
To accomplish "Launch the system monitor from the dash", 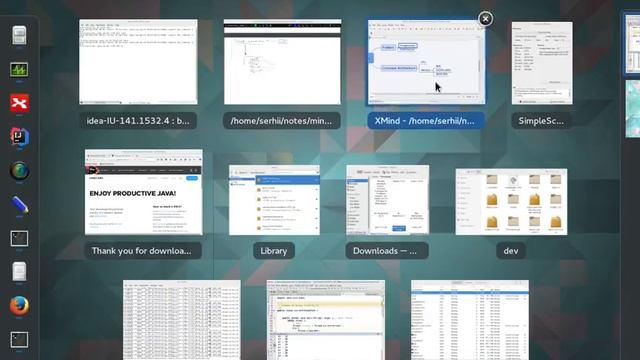I will 19,69.
